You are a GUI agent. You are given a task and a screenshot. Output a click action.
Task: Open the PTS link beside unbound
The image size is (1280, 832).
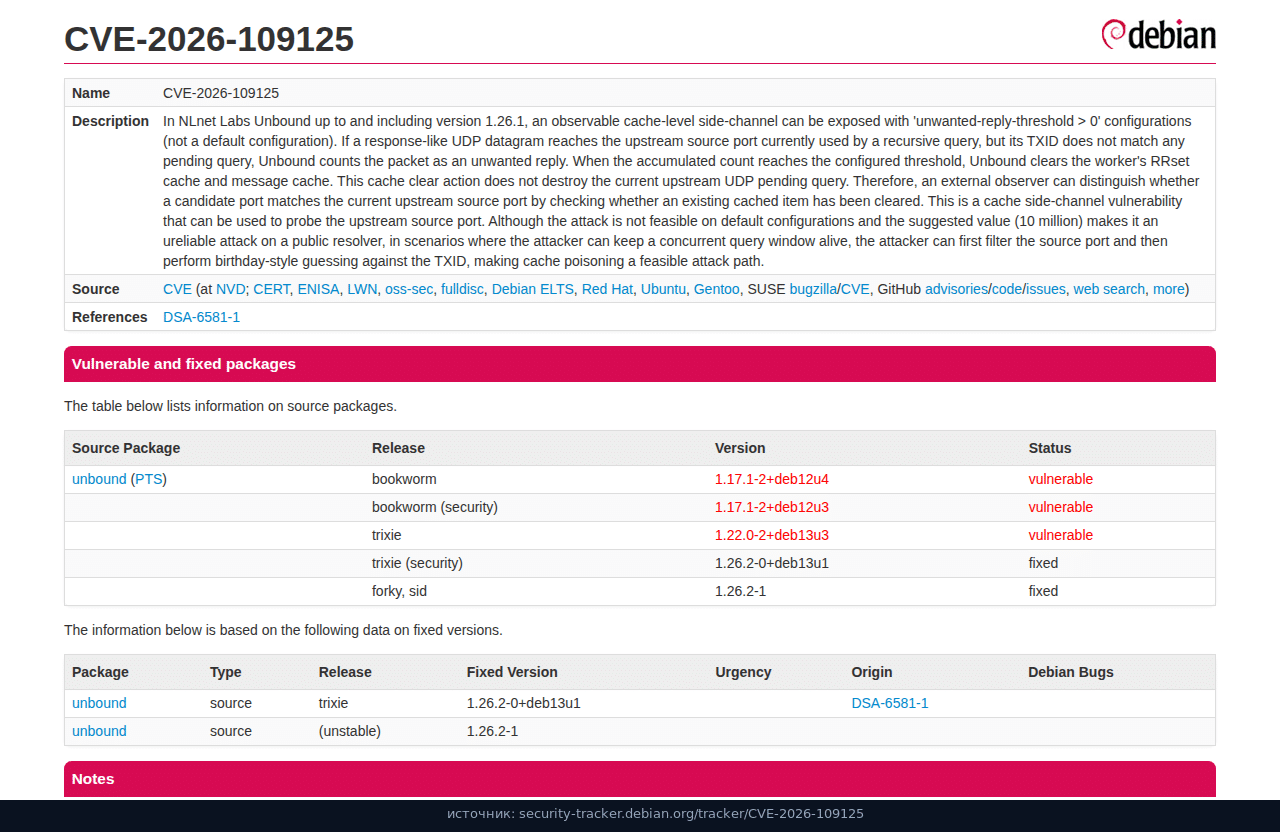tap(149, 479)
